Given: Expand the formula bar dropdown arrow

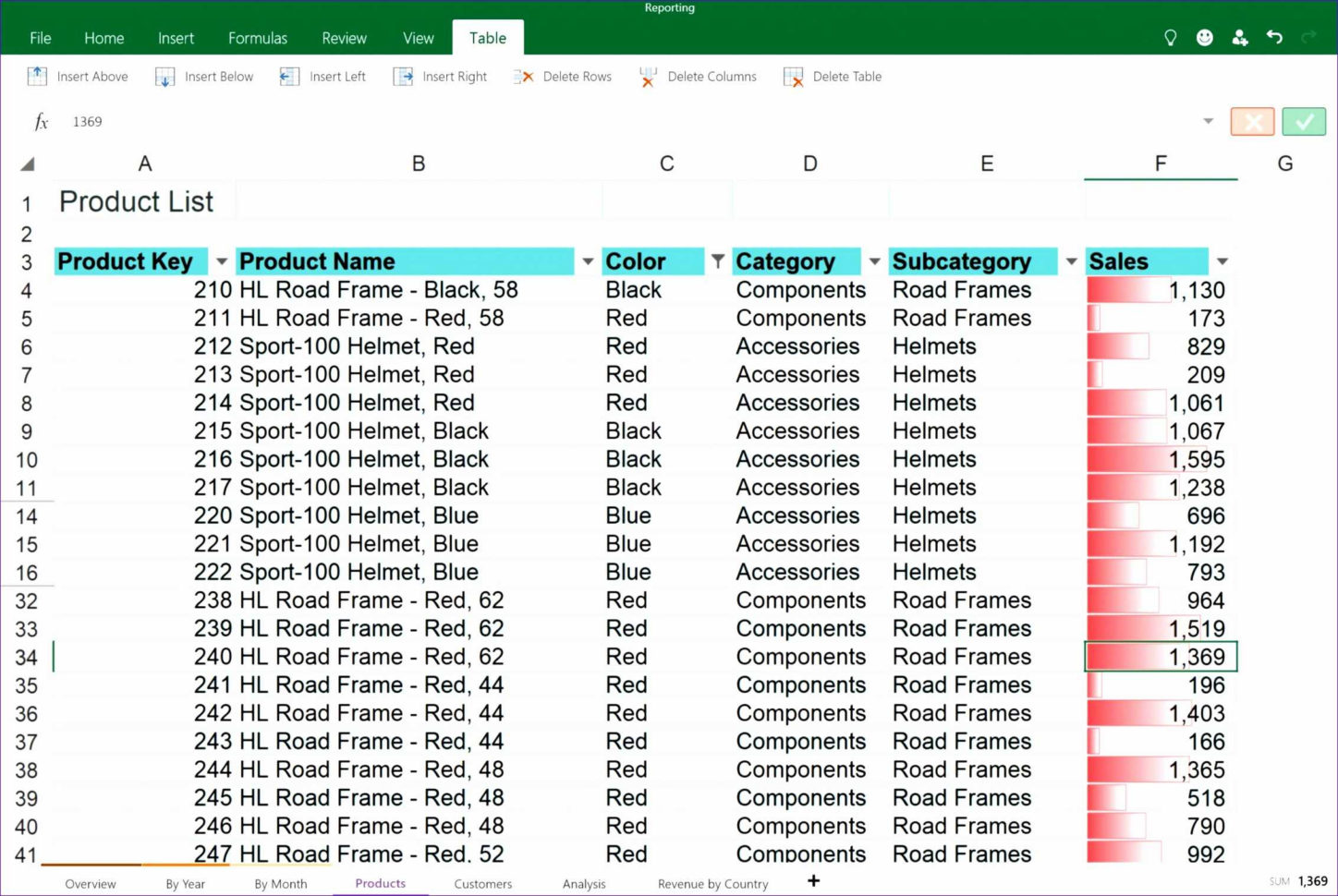Looking at the screenshot, I should click(x=1209, y=121).
